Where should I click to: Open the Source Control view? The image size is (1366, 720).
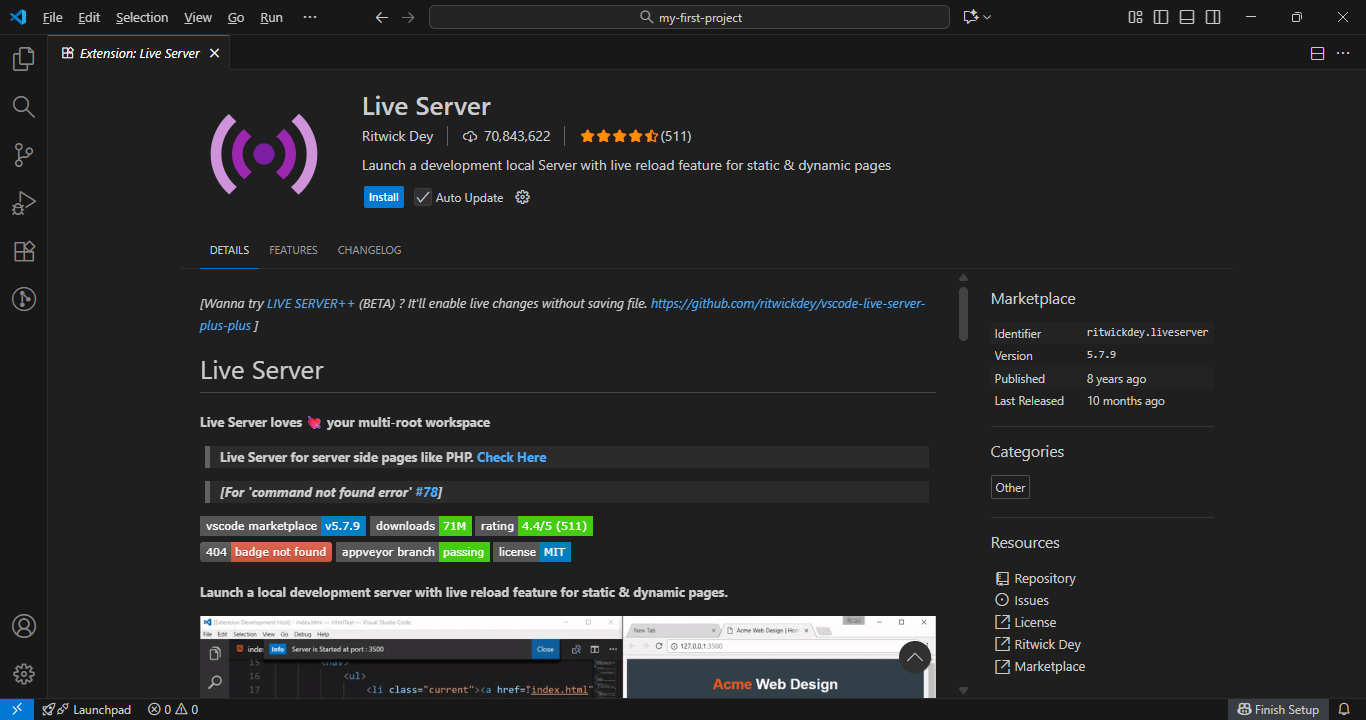[24, 155]
